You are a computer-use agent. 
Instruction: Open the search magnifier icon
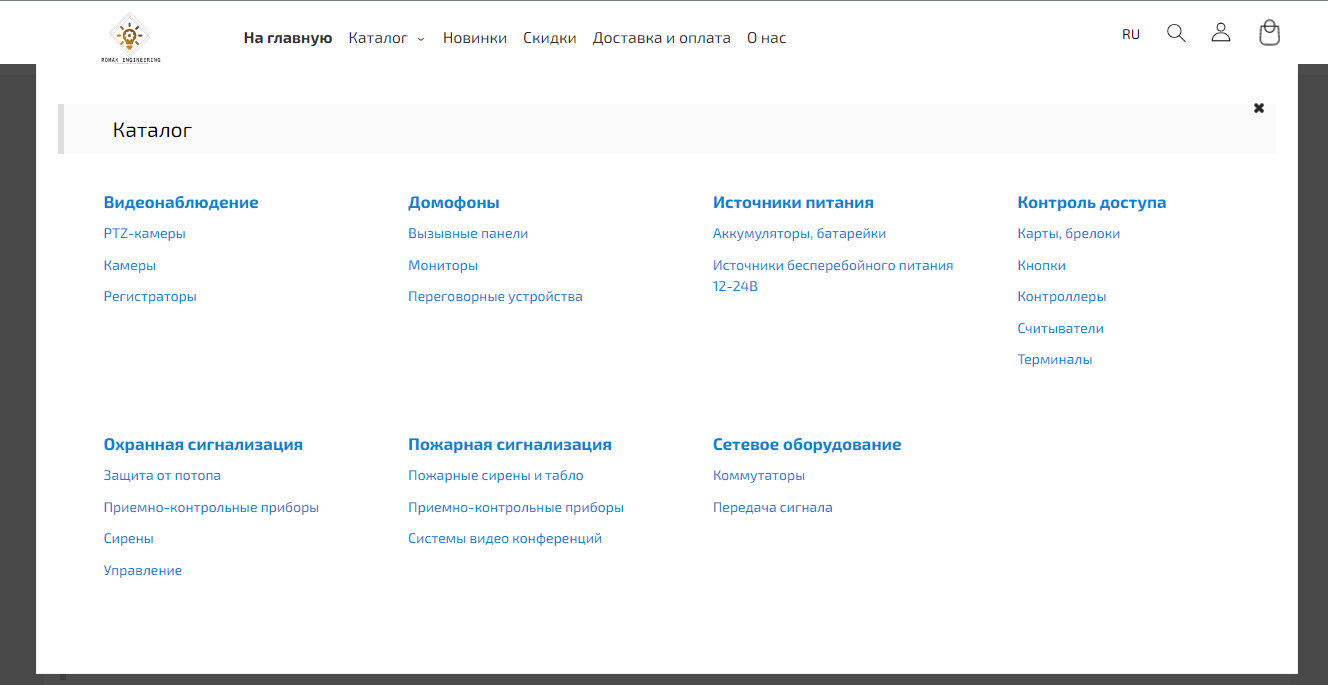tap(1176, 33)
